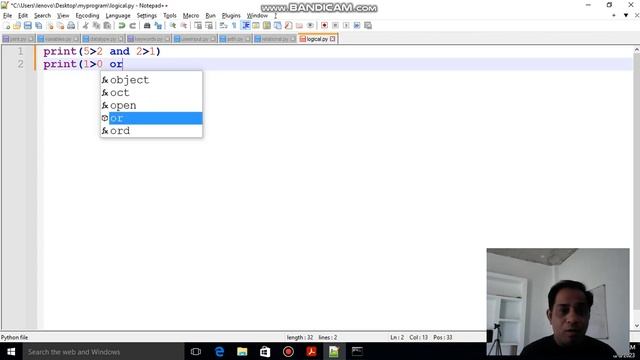Switch to the logical.py tab
The height and width of the screenshot is (360, 640).
317,39
